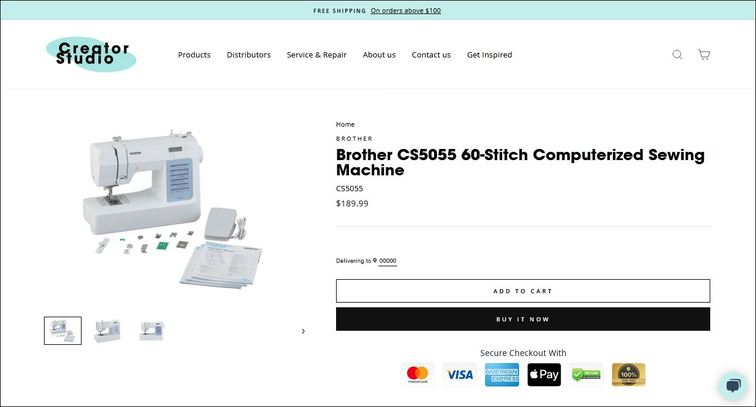
Task: Open the chat bubble widget
Action: 733,385
